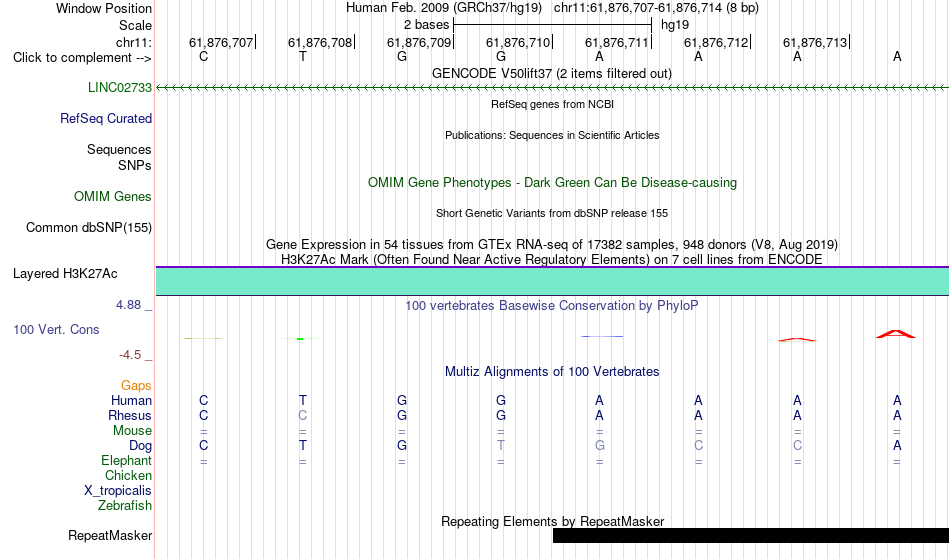The image size is (950, 559).
Task: Click the GENCODE V50lift37 track title
Action: [x=552, y=73]
